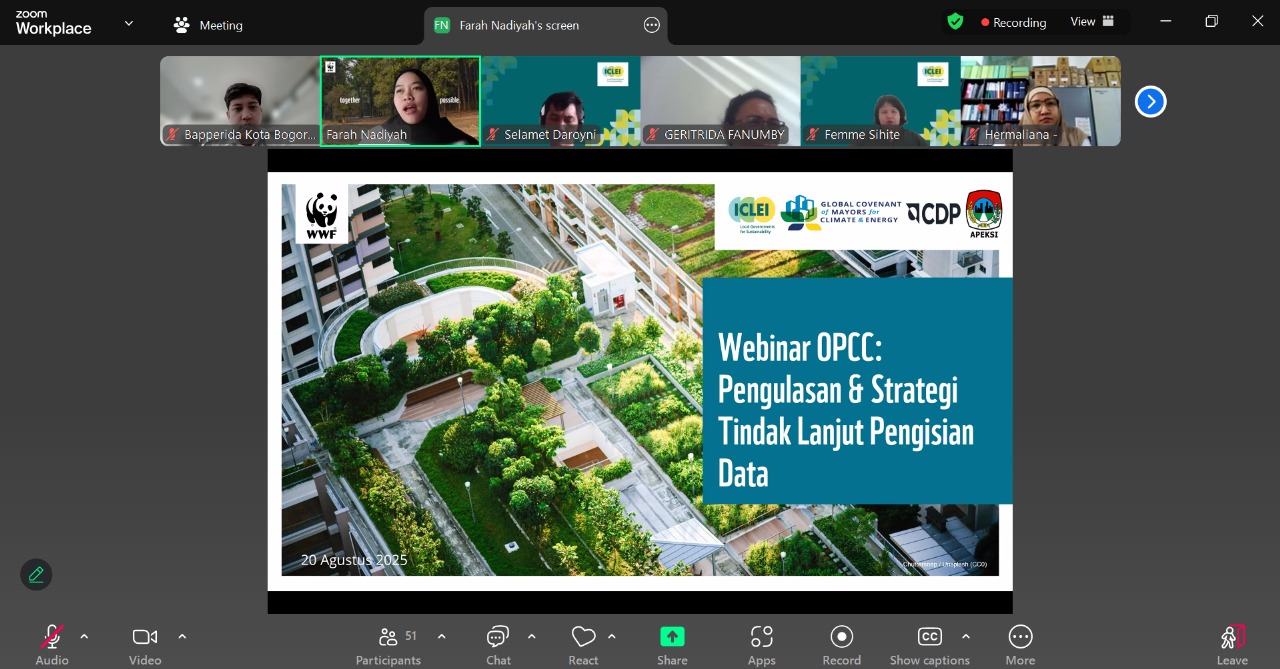
Task: Expand the Video options arrow
Action: [x=182, y=636]
